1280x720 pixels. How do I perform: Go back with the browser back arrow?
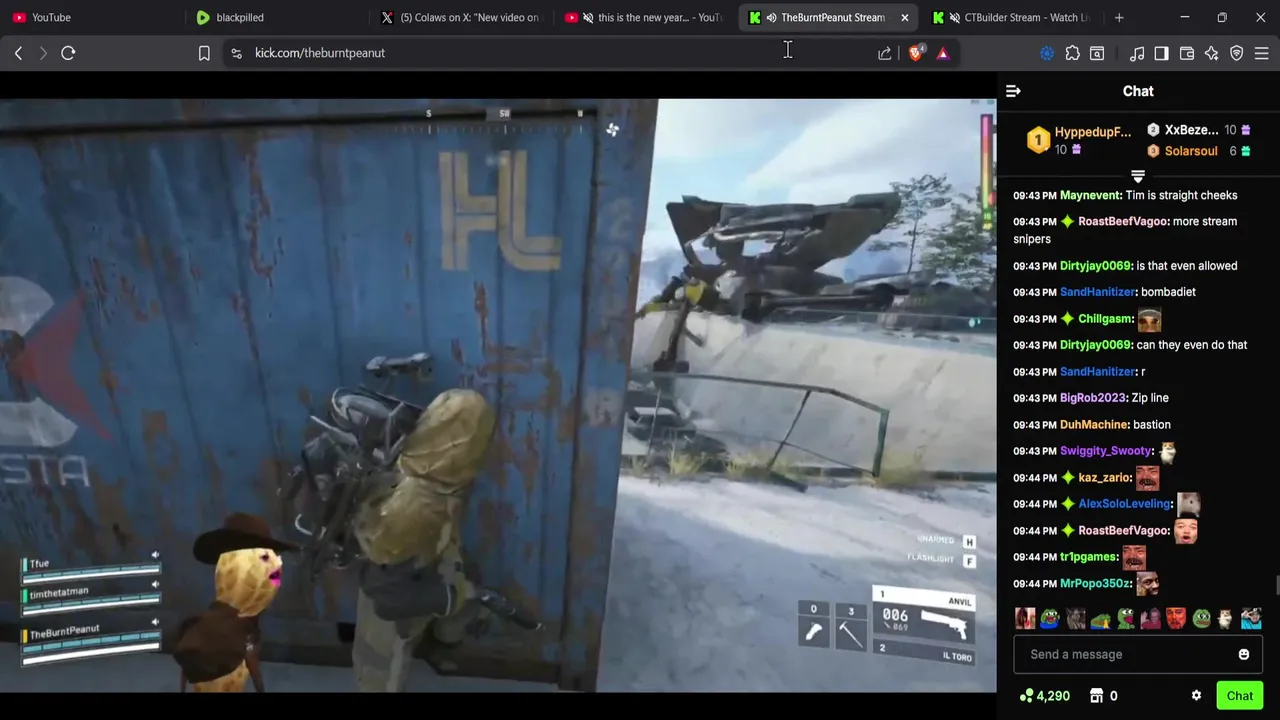coord(18,53)
